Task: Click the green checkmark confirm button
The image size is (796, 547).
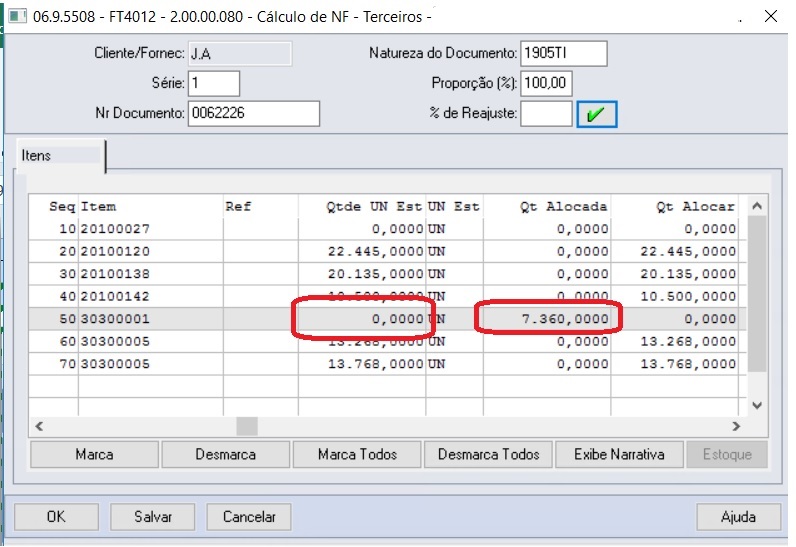Action: [596, 114]
